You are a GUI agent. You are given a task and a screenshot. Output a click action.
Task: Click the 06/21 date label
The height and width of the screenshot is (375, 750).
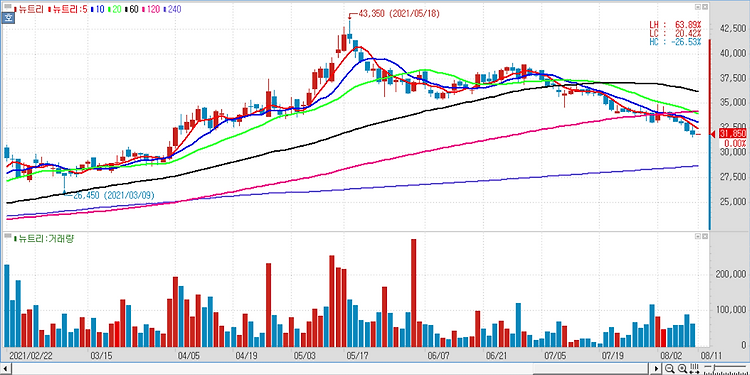496,355
